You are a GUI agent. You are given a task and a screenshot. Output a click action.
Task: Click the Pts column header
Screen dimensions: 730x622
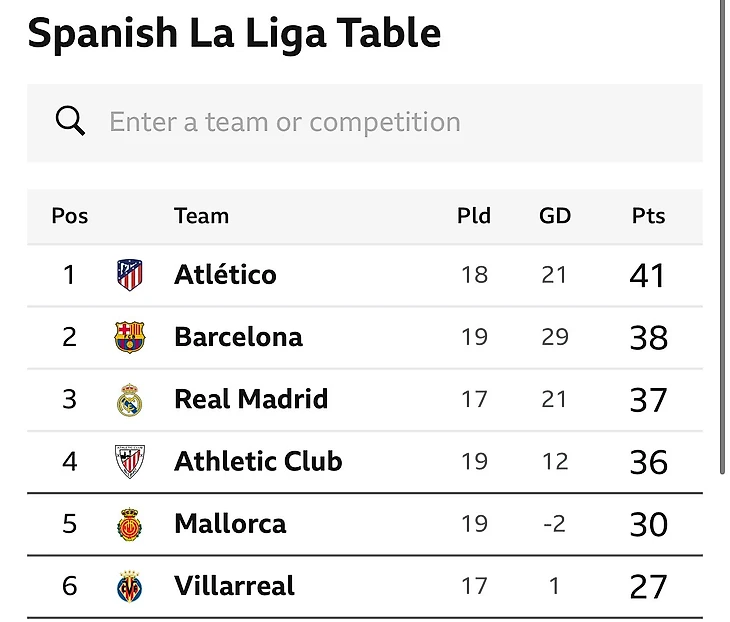[x=648, y=216]
